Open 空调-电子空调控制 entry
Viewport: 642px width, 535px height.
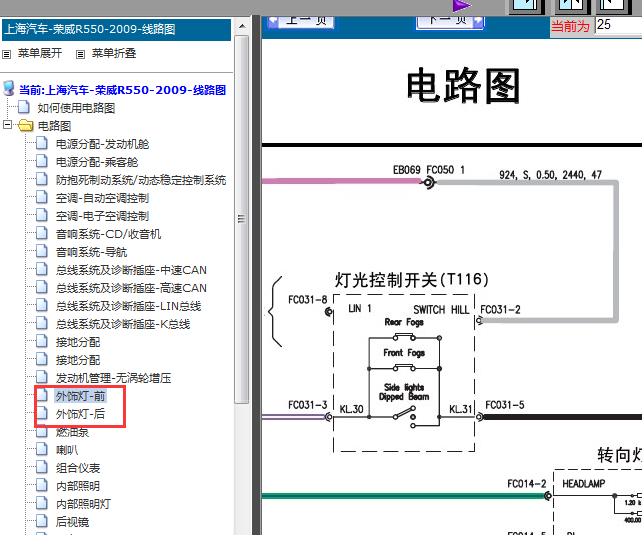102,216
